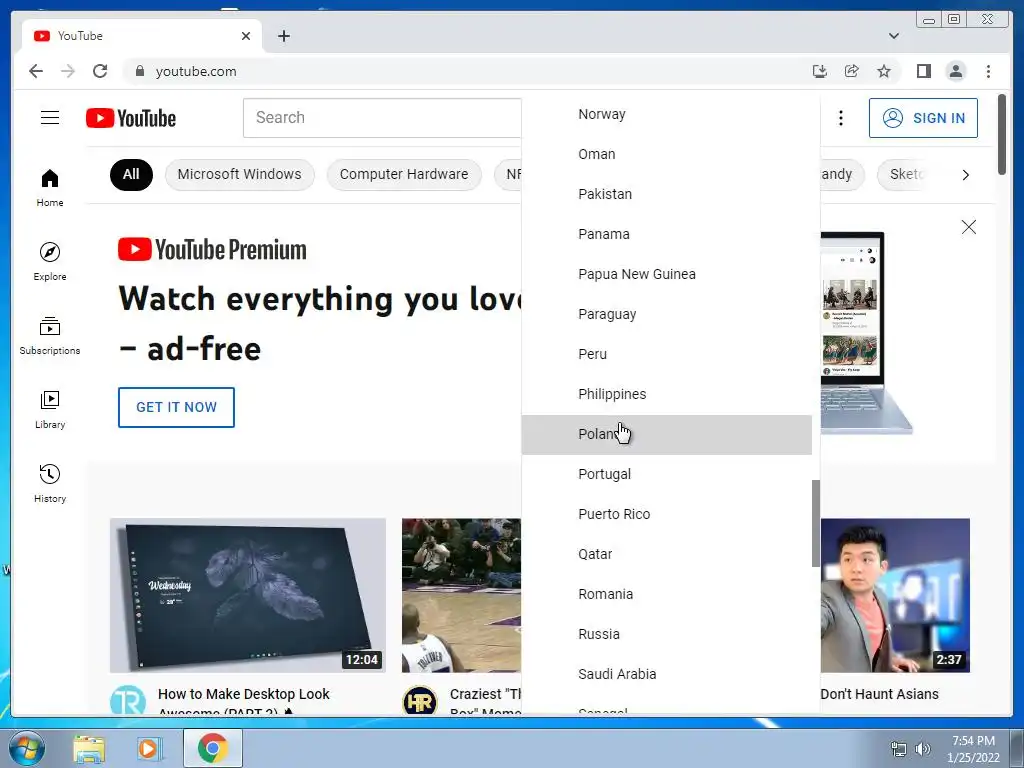The height and width of the screenshot is (768, 1024).
Task: Click the YouTube search field
Action: click(382, 118)
